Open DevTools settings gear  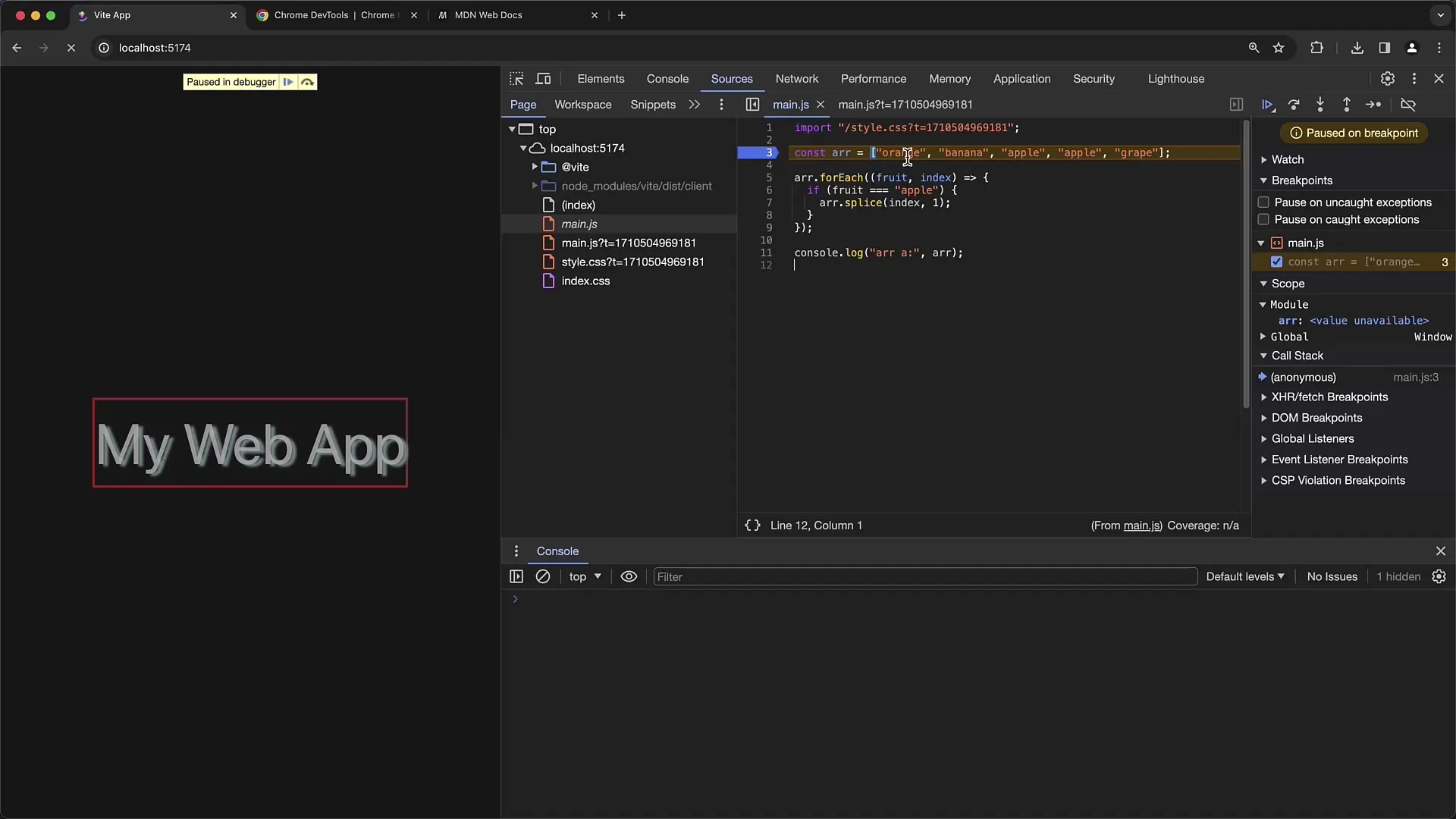tap(1387, 79)
